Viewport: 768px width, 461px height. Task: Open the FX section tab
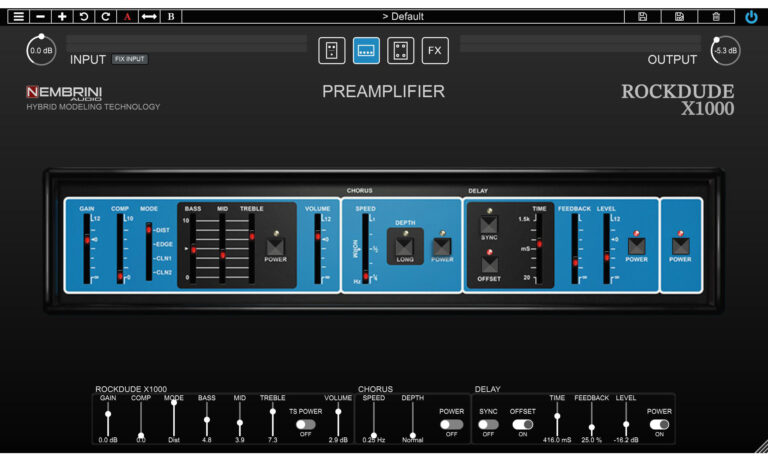[x=435, y=50]
